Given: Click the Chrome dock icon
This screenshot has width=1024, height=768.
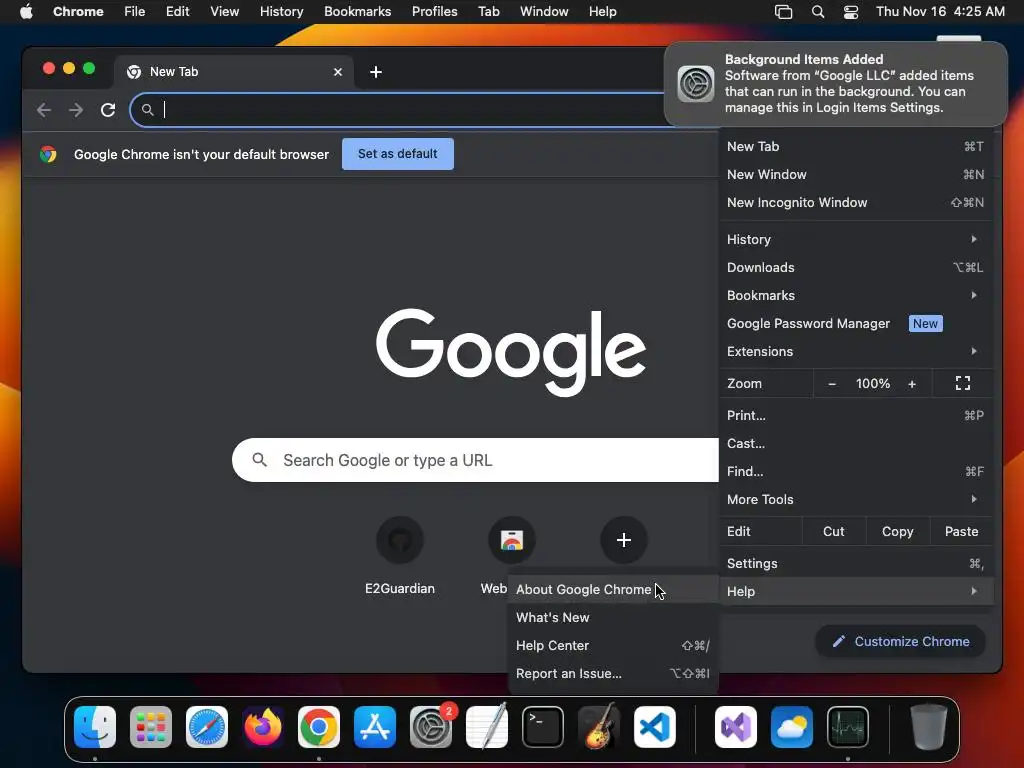Looking at the screenshot, I should pos(319,727).
